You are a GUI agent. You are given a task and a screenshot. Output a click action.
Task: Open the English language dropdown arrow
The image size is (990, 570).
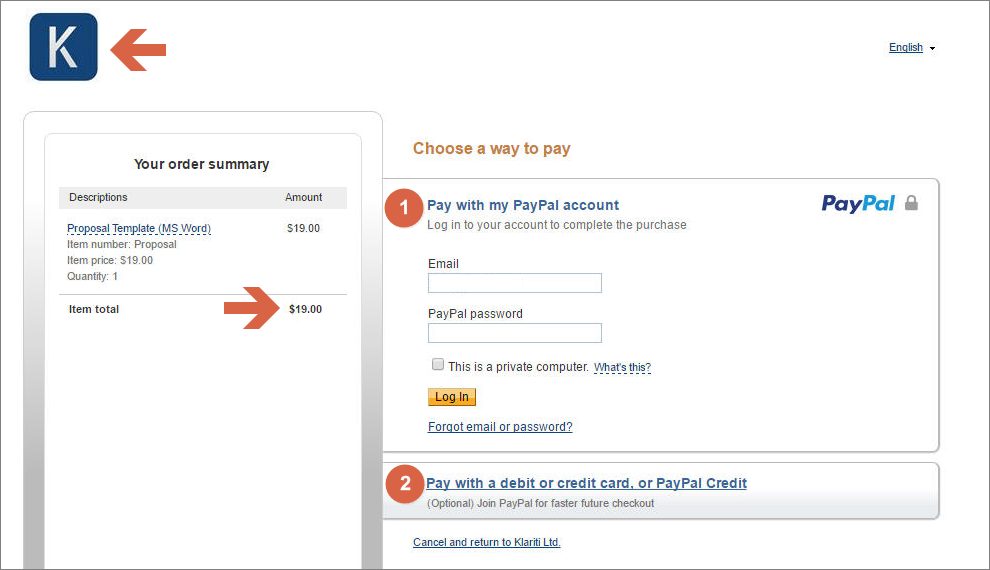tap(933, 48)
